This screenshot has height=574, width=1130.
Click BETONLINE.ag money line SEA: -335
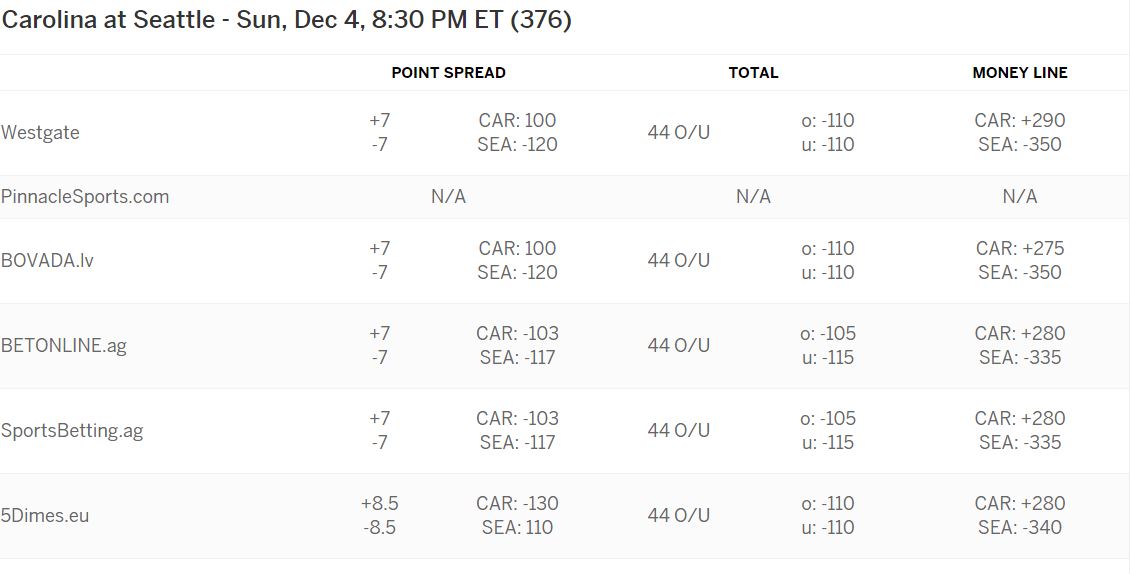coord(1020,358)
